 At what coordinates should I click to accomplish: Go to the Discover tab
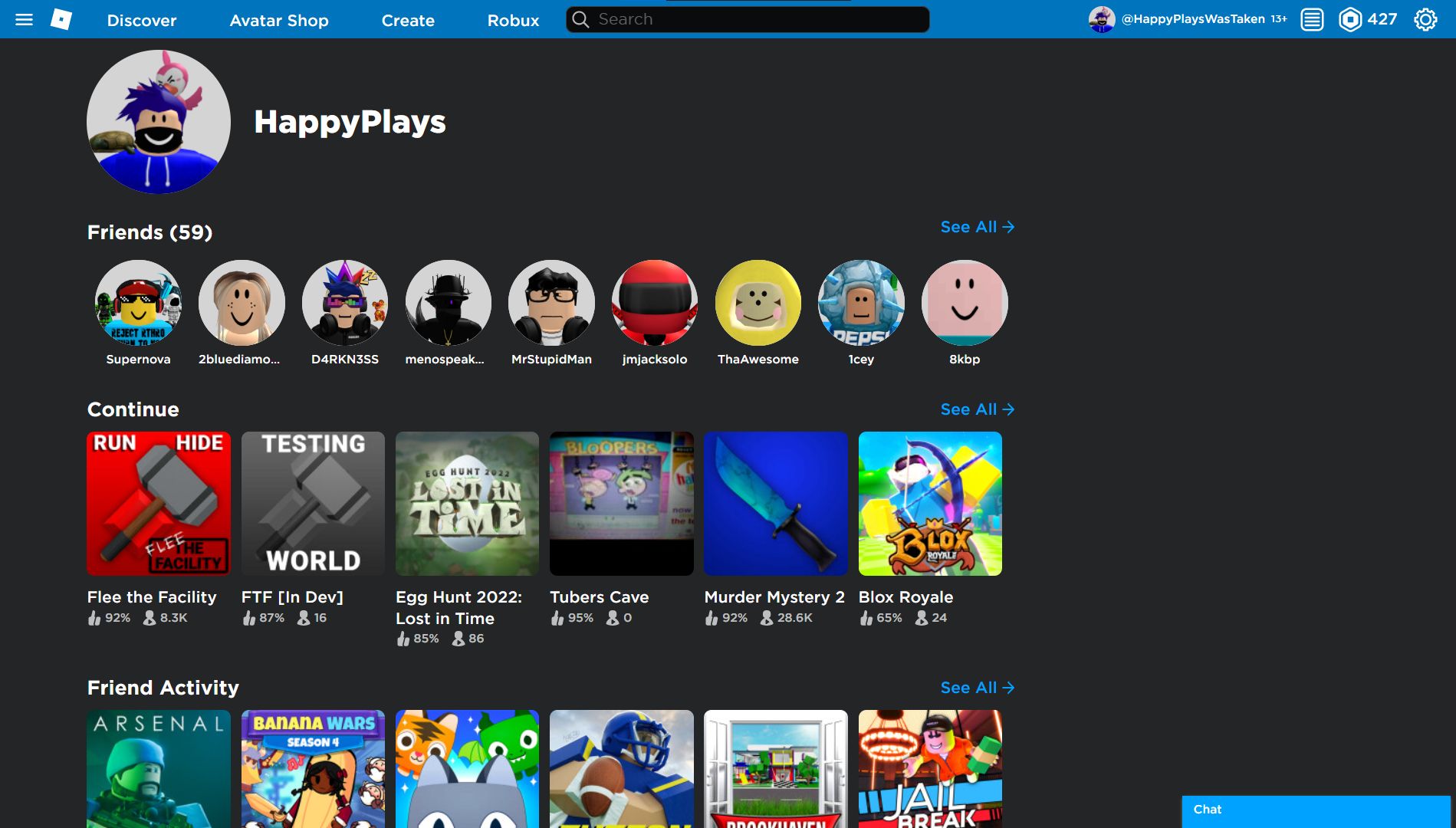(142, 21)
